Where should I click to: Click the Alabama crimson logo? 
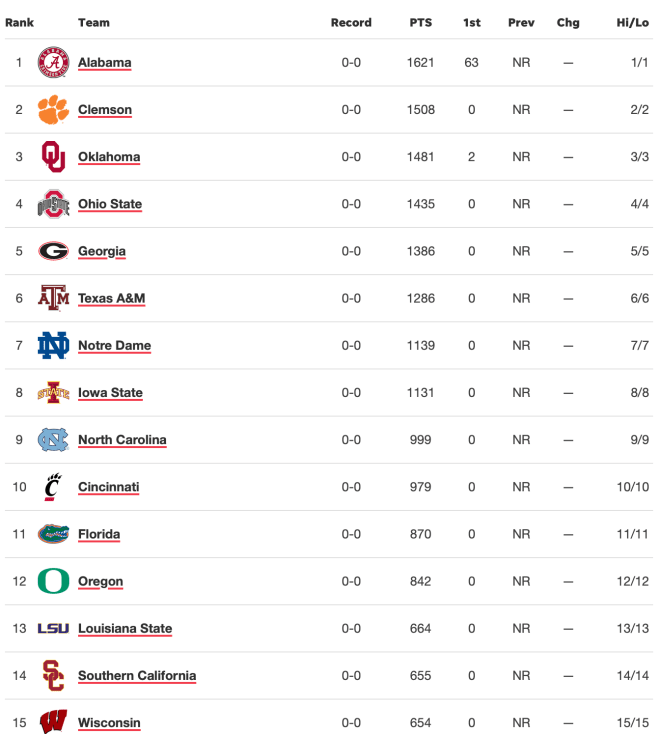(53, 62)
